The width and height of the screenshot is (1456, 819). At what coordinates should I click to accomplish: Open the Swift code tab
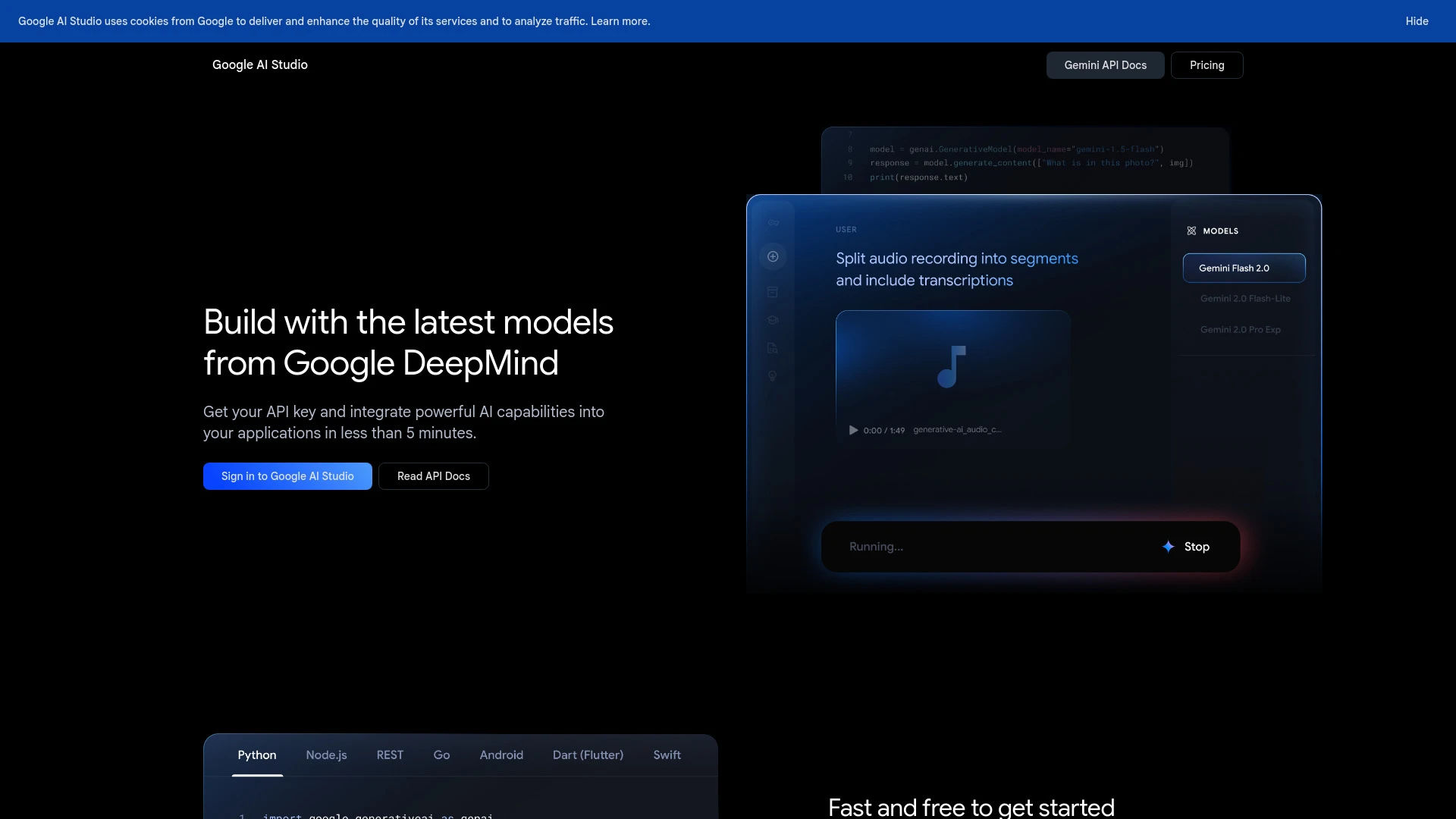tap(667, 755)
